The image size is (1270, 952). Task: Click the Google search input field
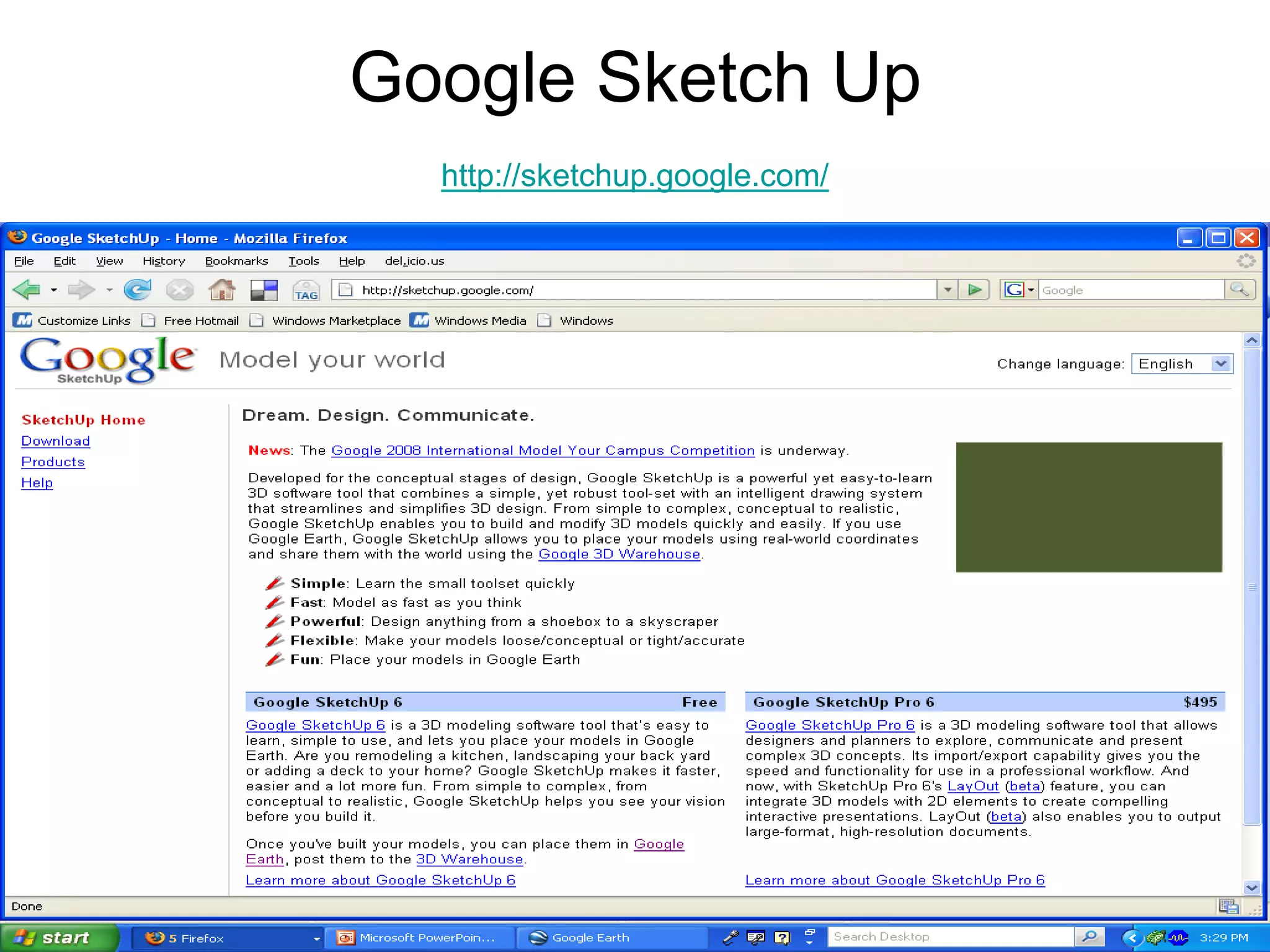[x=1131, y=289]
